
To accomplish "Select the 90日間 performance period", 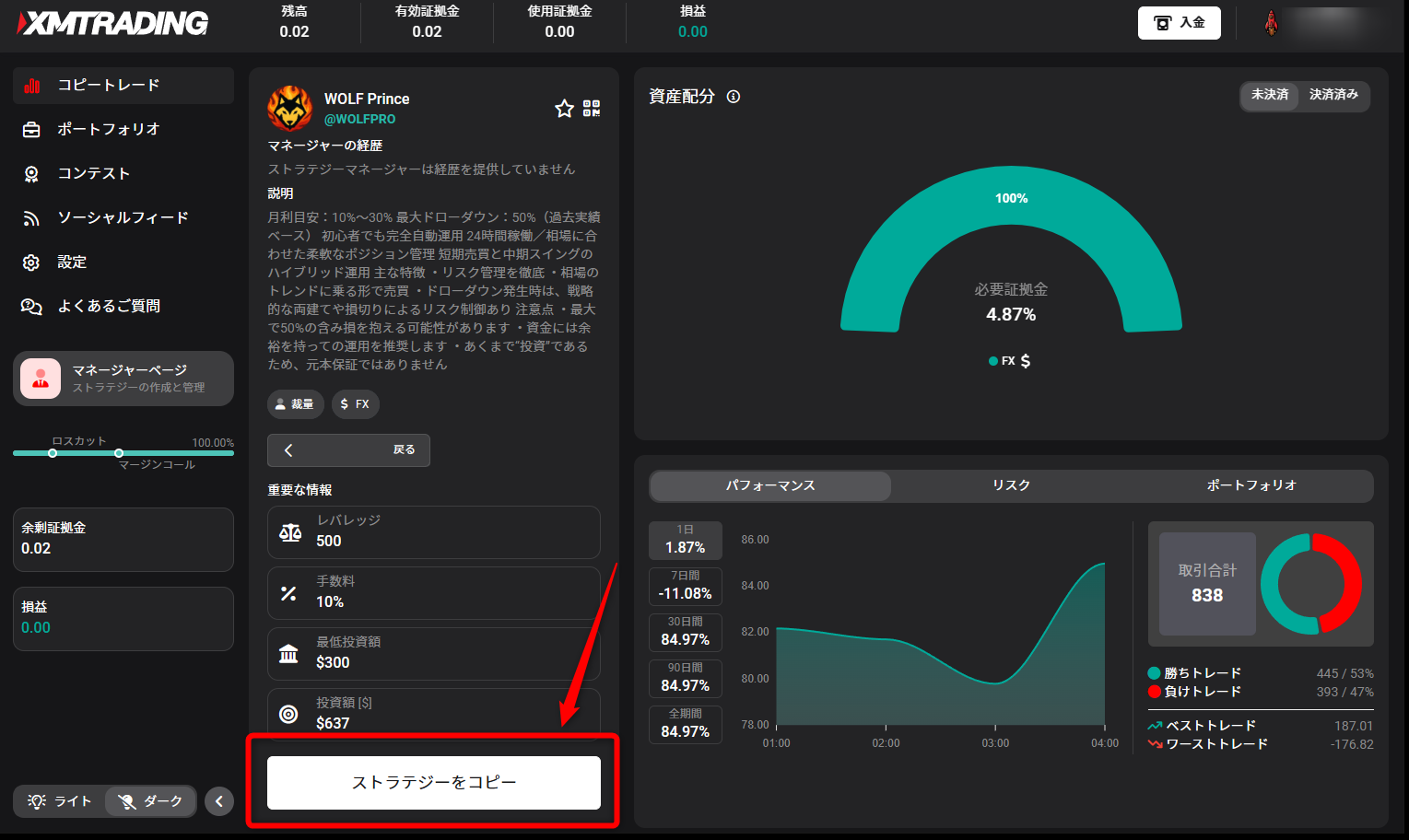I will pyautogui.click(x=686, y=678).
